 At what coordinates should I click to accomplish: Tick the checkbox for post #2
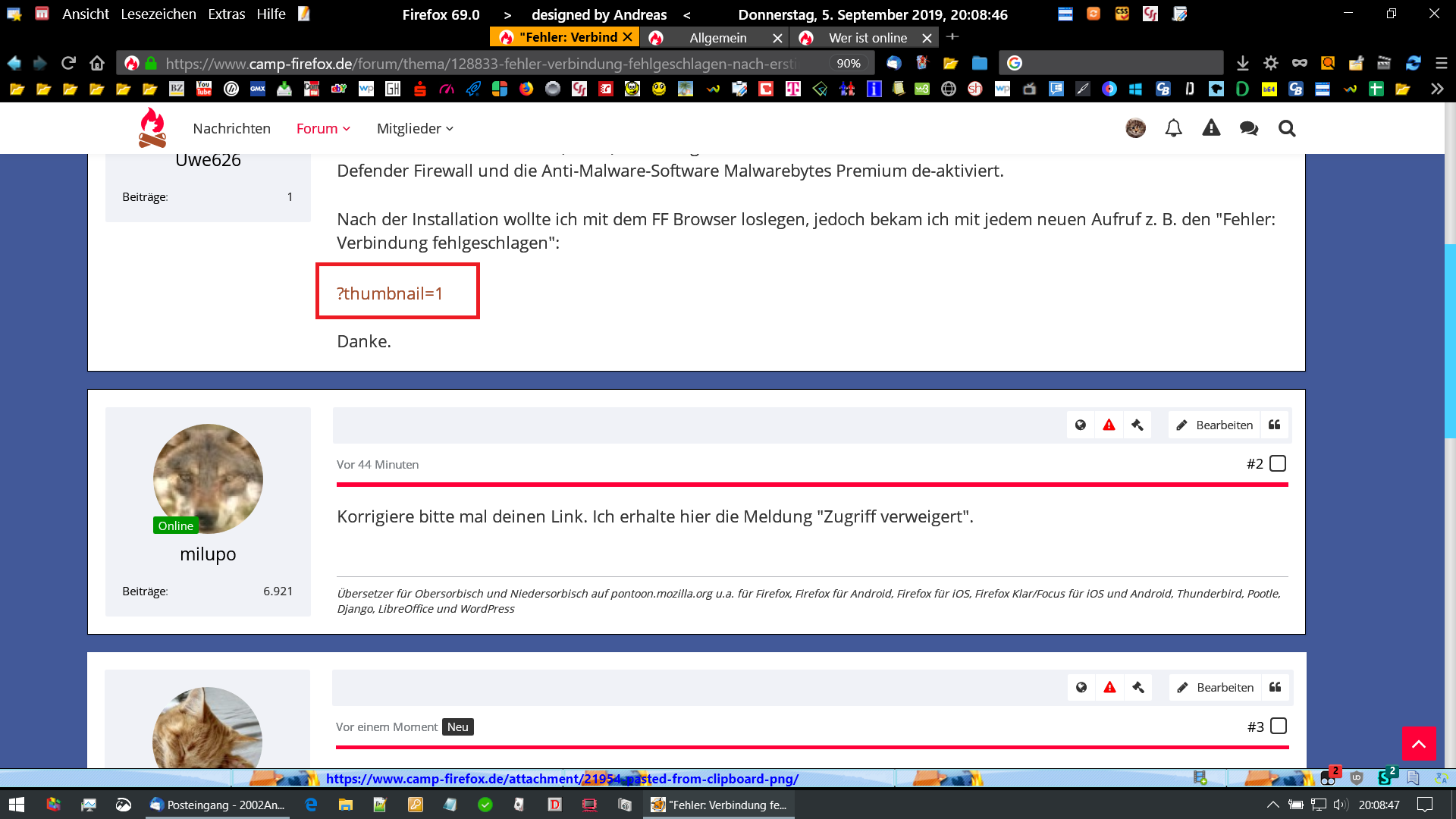tap(1278, 463)
